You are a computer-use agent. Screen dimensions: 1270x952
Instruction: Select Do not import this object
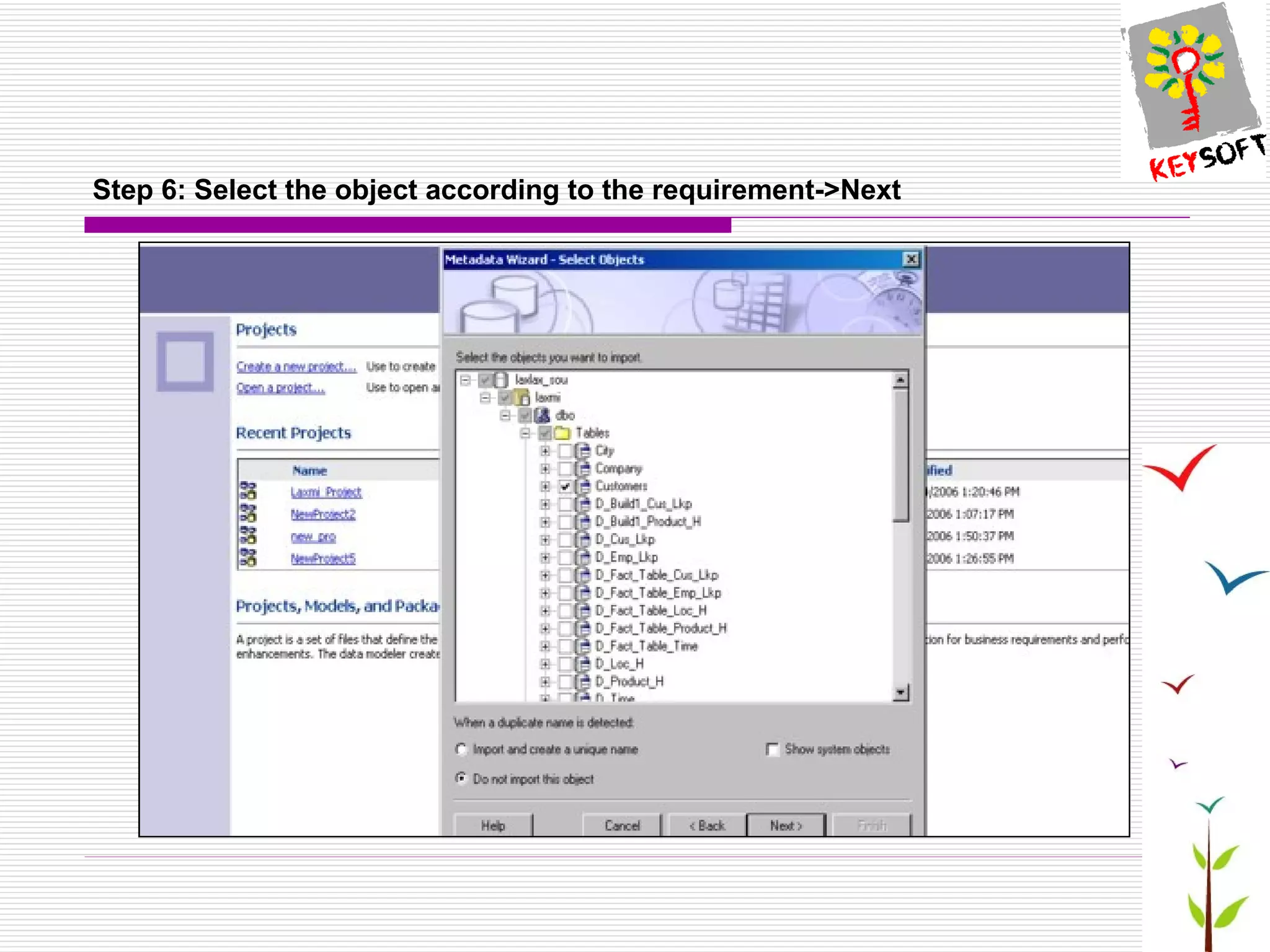461,778
